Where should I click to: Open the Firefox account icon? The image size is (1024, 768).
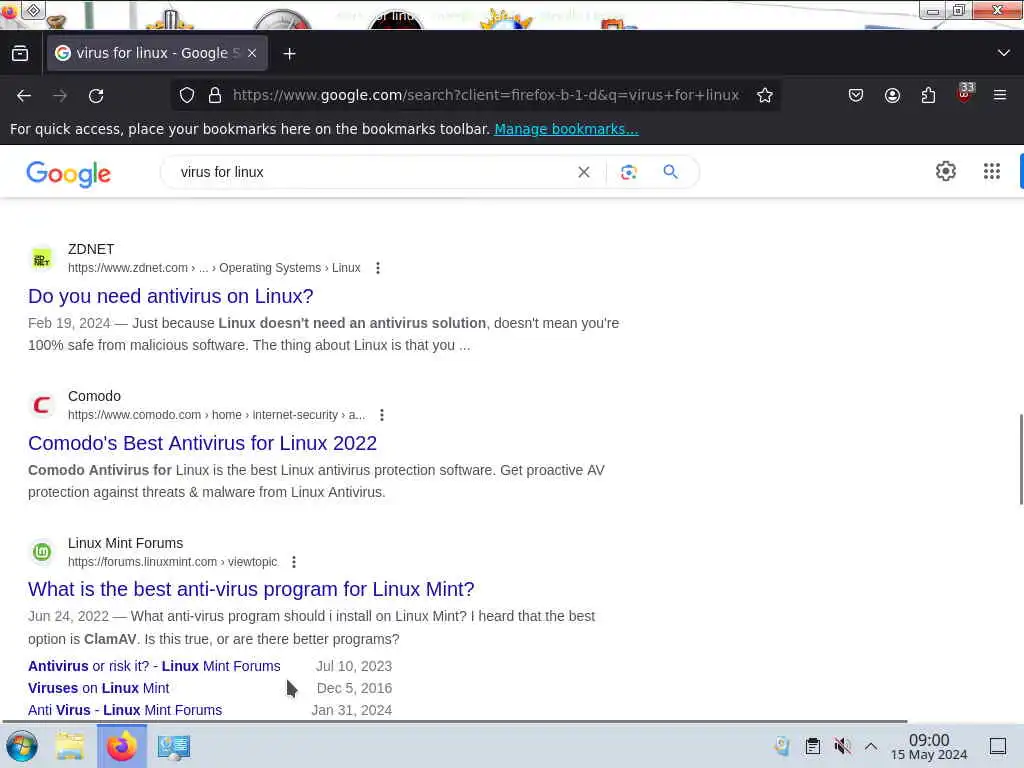tap(892, 95)
